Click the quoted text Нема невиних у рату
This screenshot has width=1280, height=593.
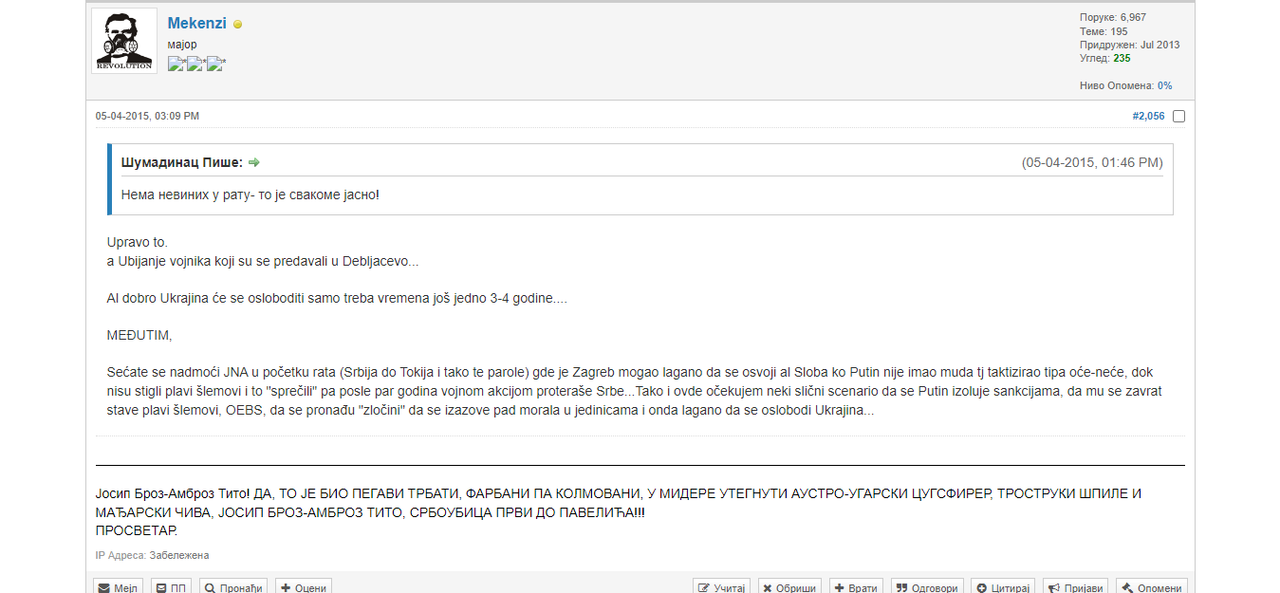[x=186, y=194]
